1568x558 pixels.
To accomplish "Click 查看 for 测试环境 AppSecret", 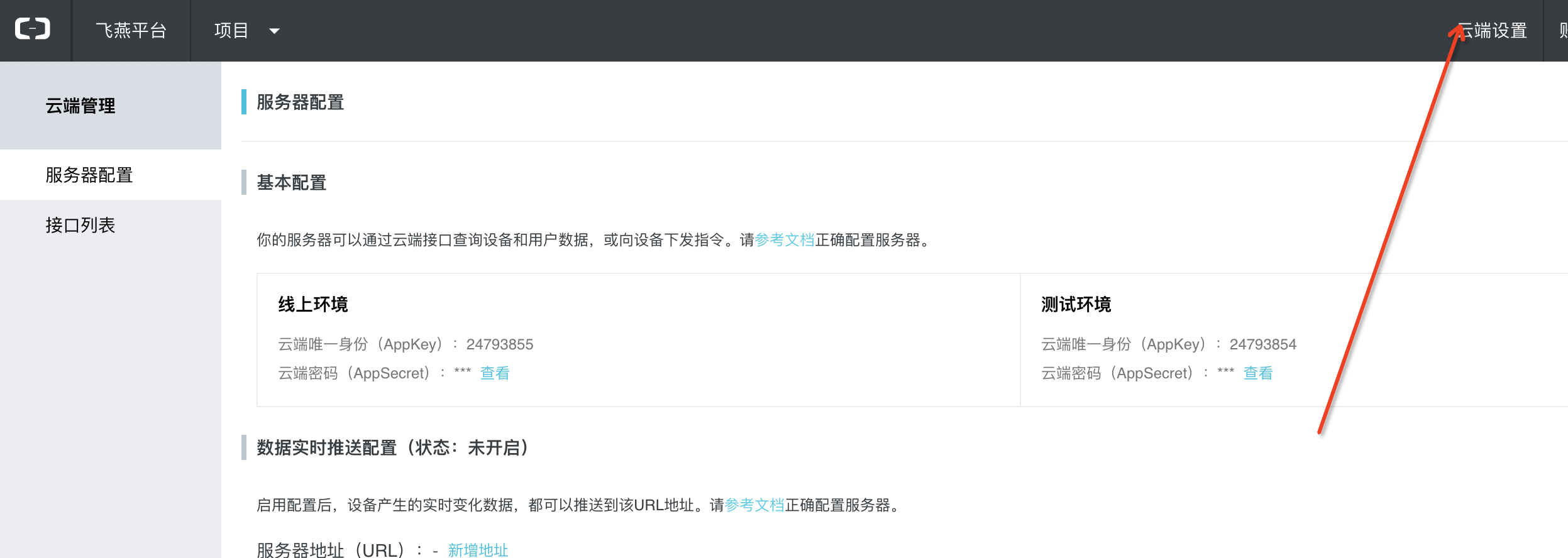I will [1258, 373].
